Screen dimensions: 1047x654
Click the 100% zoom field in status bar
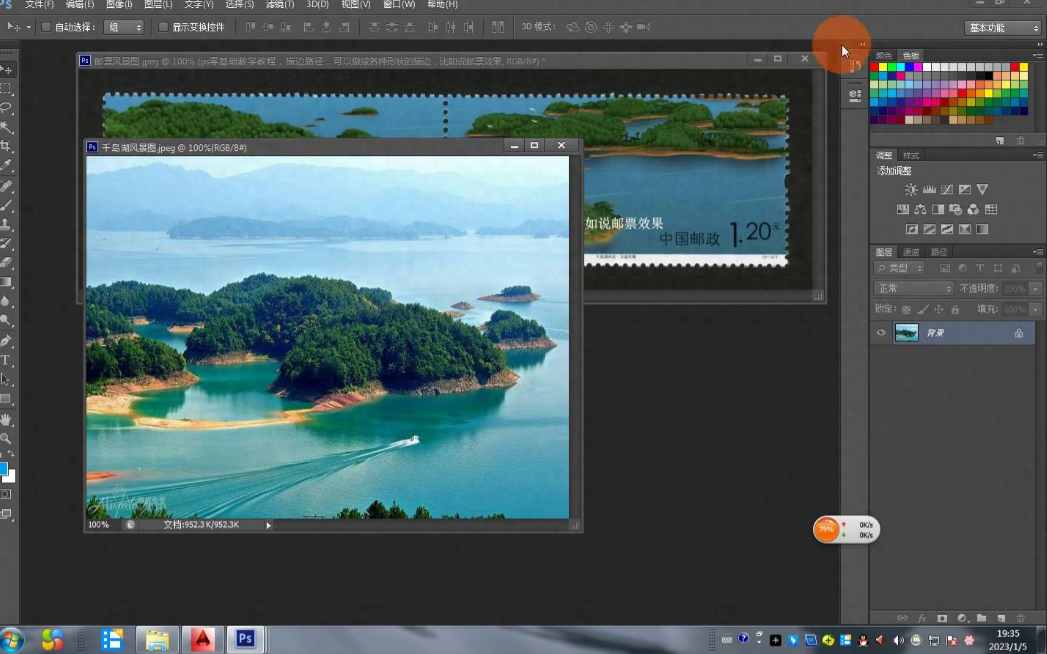[x=99, y=525]
